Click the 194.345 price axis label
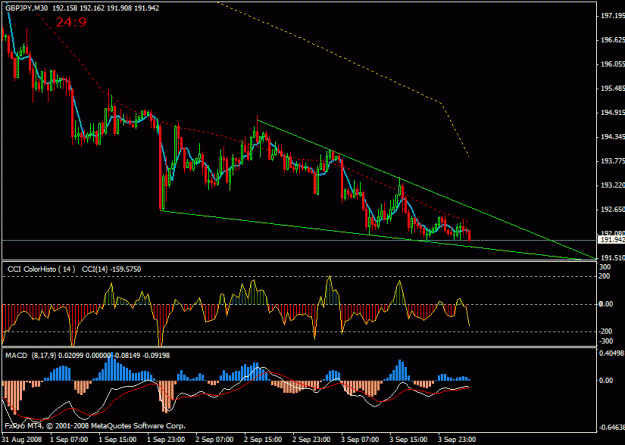This screenshot has width=625, height=445. click(612, 137)
